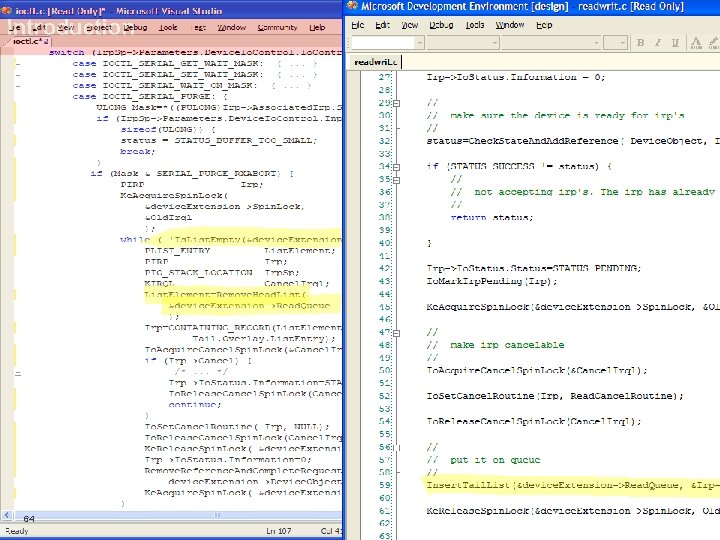Click the app icon in Microsoft Development Environment title bar
The height and width of the screenshot is (540, 720).
click(352, 6)
